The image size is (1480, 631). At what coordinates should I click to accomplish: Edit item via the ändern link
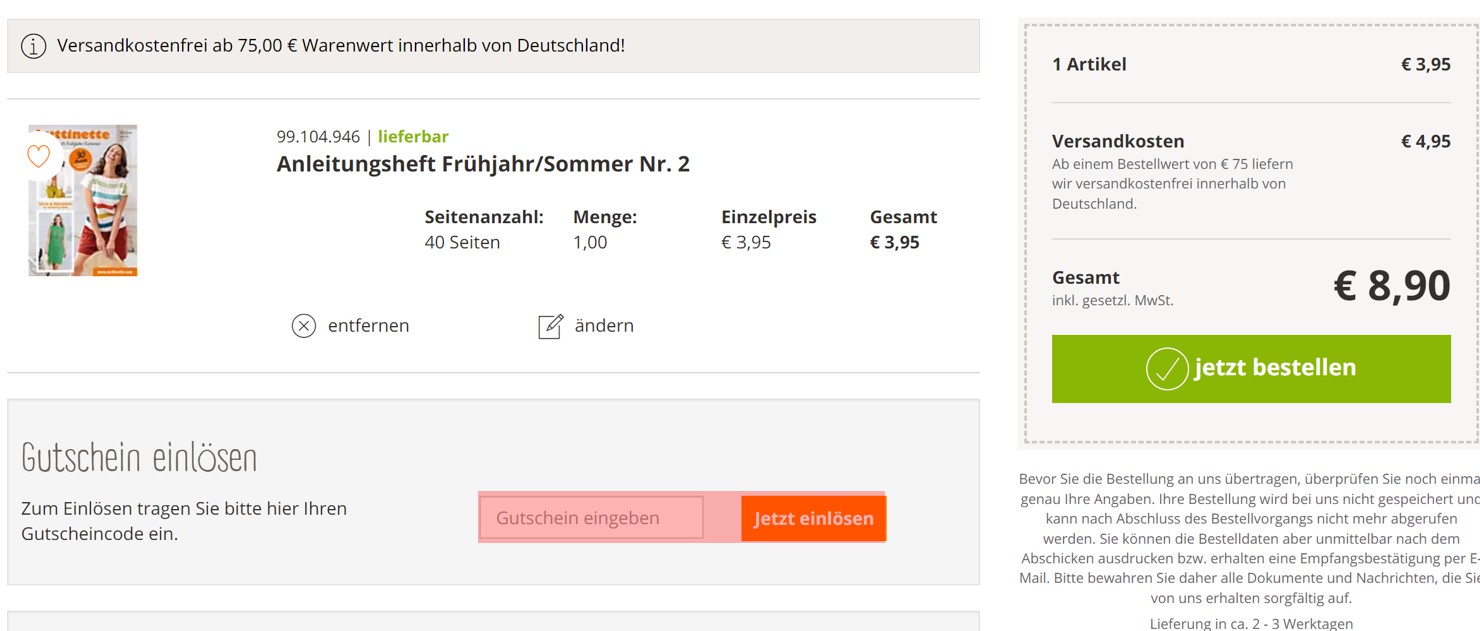tap(604, 326)
